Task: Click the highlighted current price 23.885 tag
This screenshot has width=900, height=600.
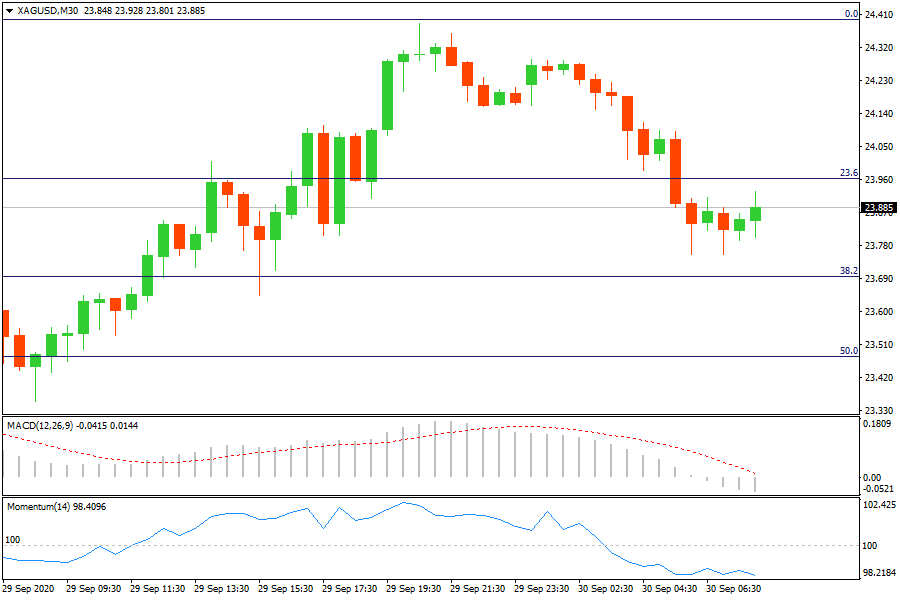Action: 878,208
